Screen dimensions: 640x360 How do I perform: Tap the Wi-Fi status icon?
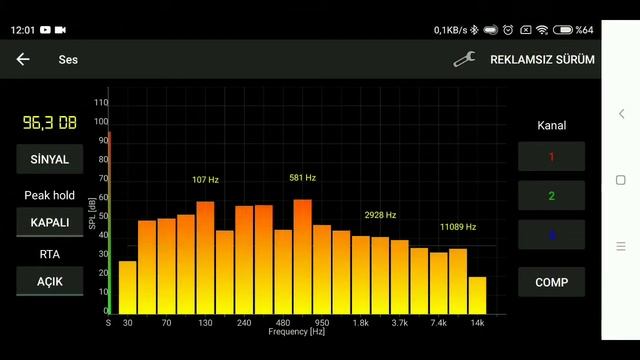click(542, 30)
